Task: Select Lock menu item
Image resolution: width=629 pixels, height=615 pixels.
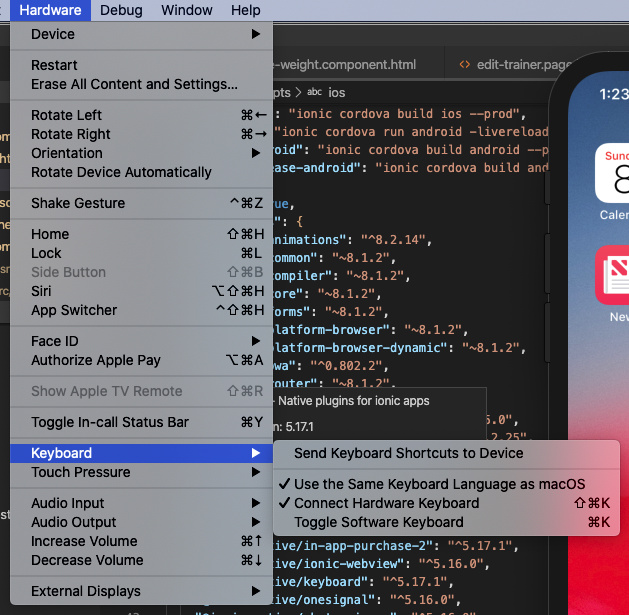Action: (x=141, y=253)
